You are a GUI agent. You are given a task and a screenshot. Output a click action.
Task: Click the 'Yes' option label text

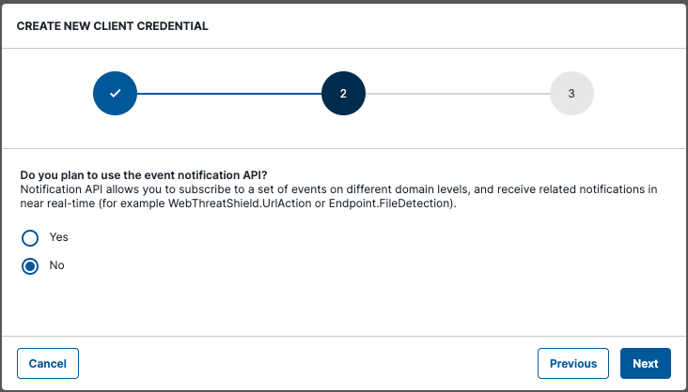click(59, 237)
